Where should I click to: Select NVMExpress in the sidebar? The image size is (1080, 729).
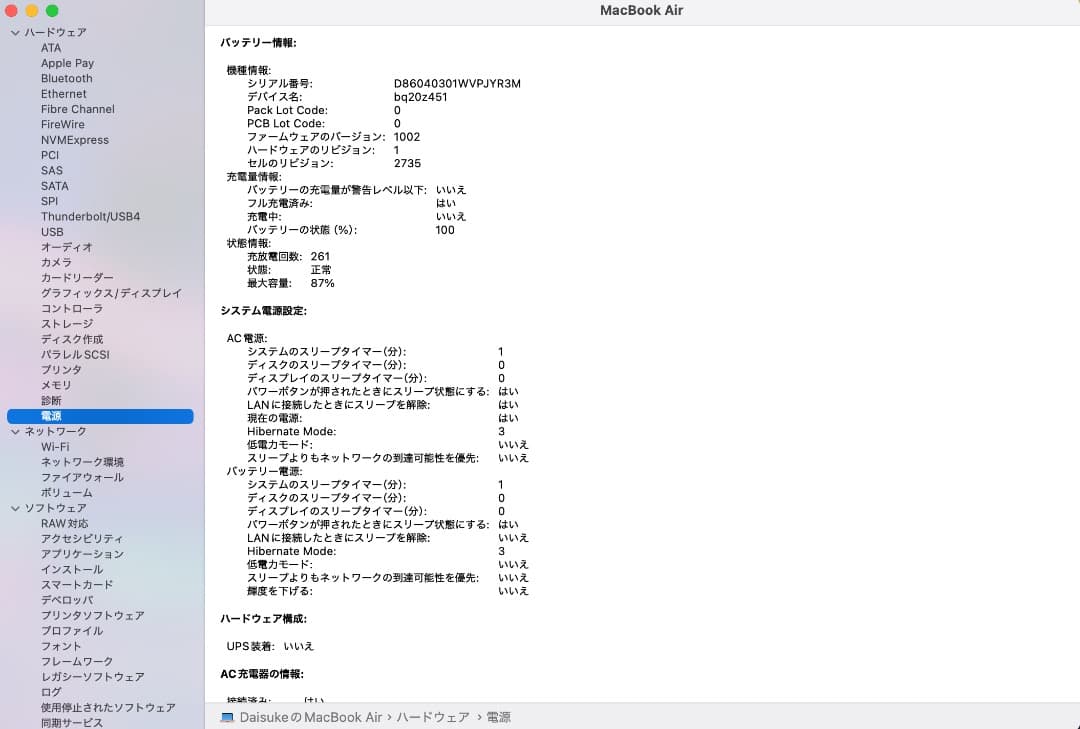coord(74,139)
